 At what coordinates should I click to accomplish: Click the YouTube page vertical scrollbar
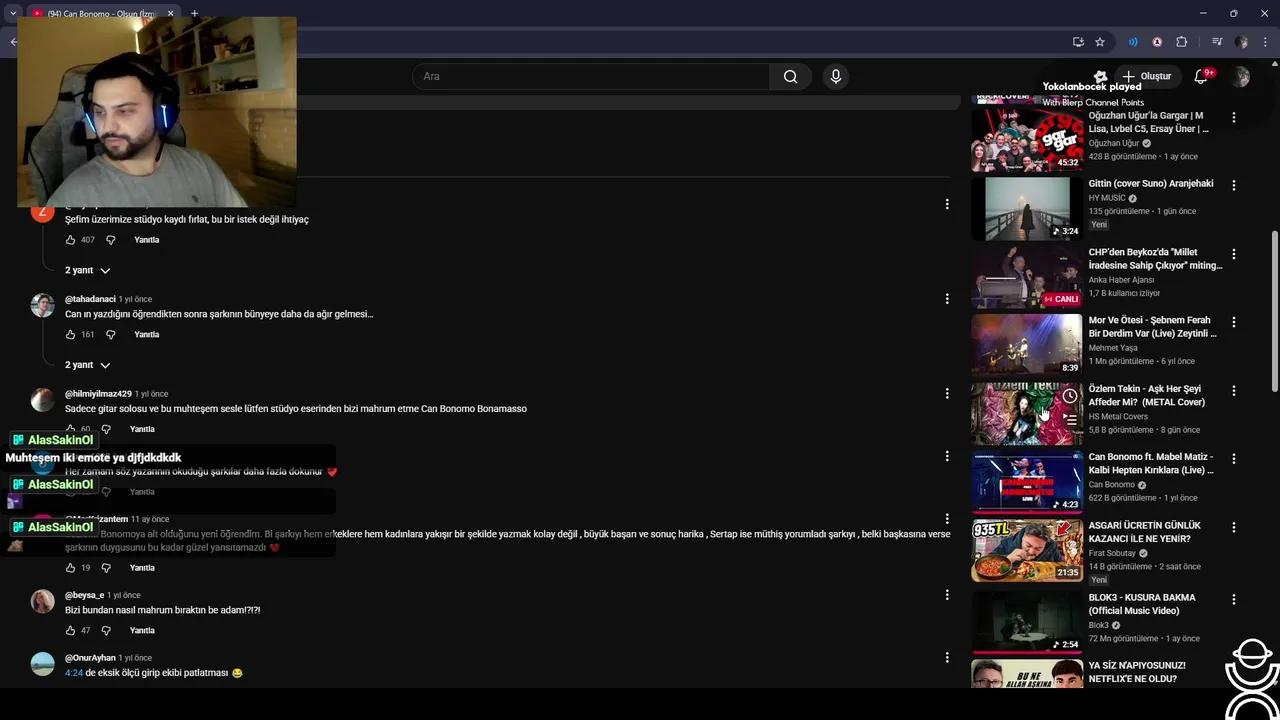click(x=1274, y=310)
